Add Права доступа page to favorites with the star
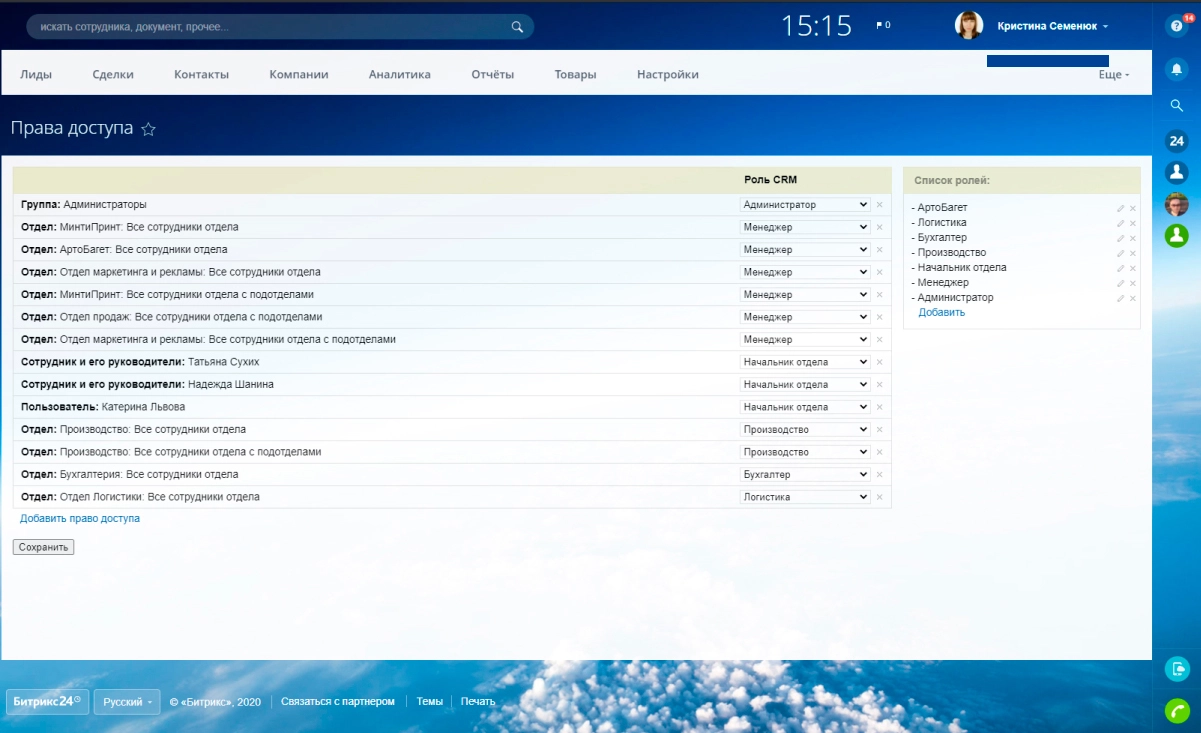This screenshot has width=1201, height=733. pyautogui.click(x=148, y=129)
